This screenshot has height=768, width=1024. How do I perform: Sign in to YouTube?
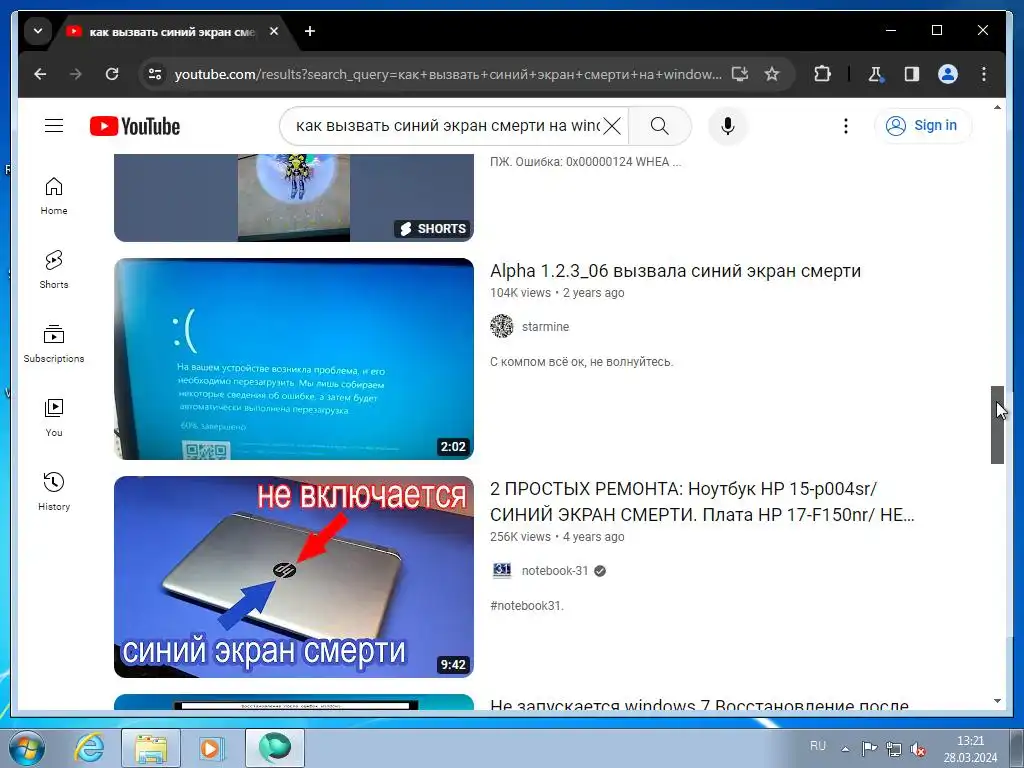pos(922,125)
